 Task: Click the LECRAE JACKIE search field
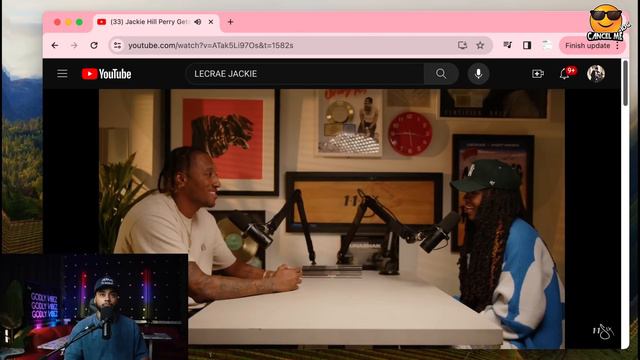click(305, 73)
